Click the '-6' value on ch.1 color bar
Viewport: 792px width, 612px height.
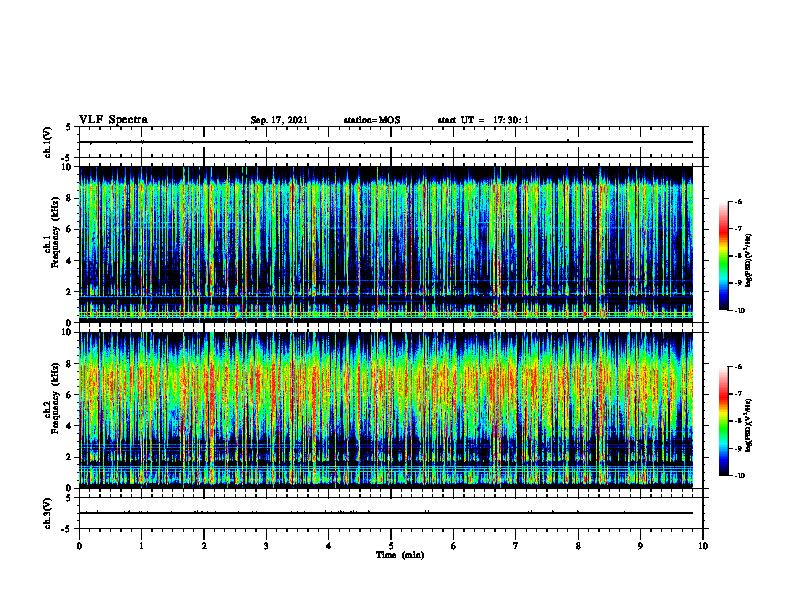click(x=738, y=202)
